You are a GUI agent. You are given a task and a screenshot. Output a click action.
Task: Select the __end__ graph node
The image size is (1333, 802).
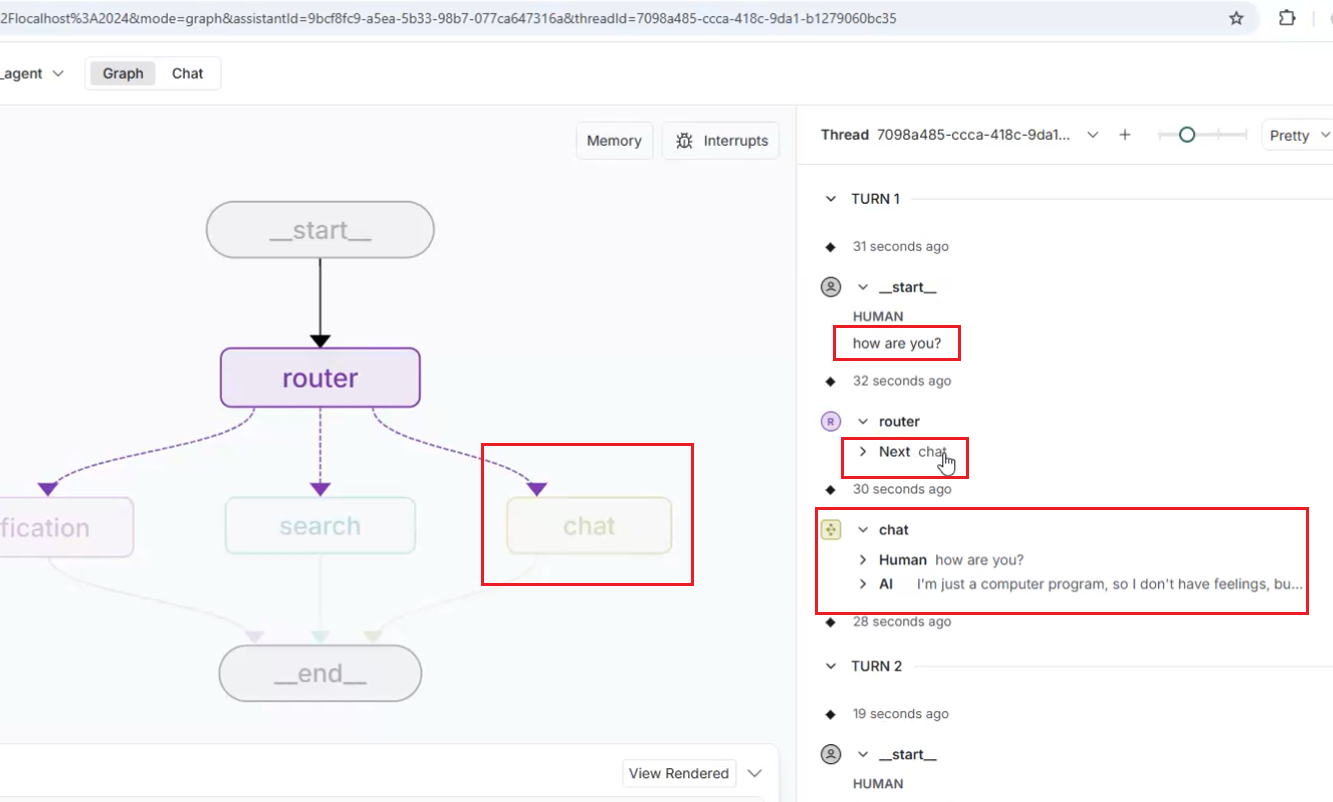coord(320,673)
